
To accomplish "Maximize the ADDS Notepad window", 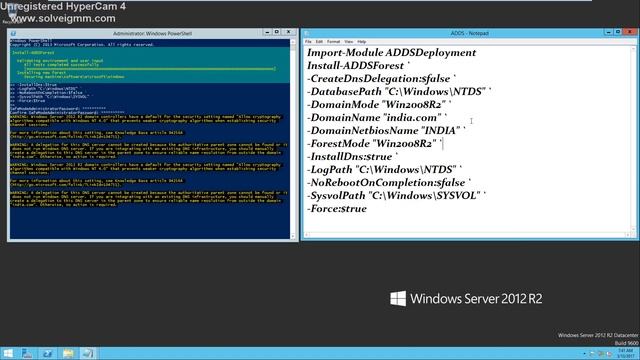I will (618, 32).
